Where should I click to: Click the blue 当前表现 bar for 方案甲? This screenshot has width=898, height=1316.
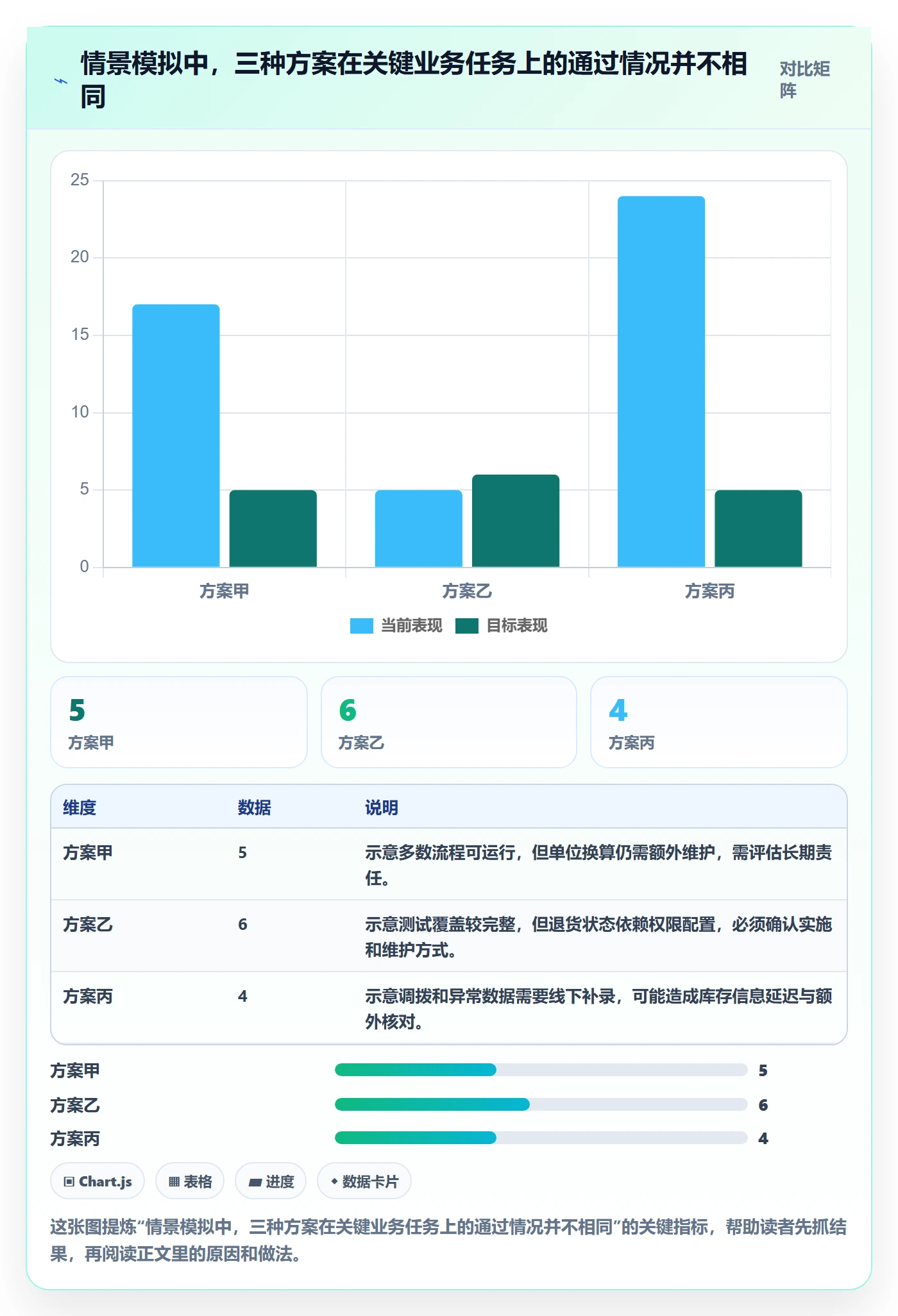(x=176, y=435)
